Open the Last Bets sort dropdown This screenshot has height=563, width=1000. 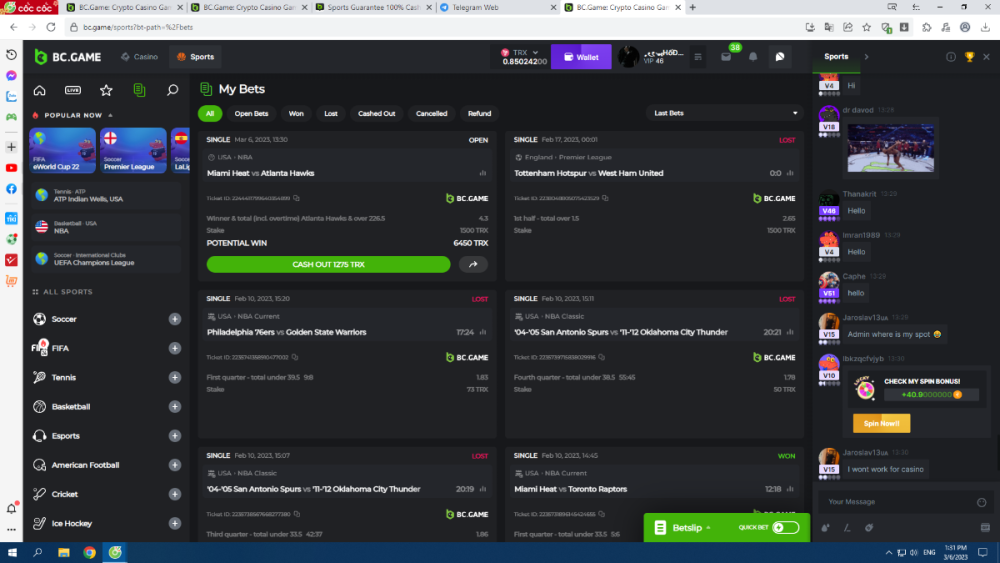pyautogui.click(x=725, y=113)
